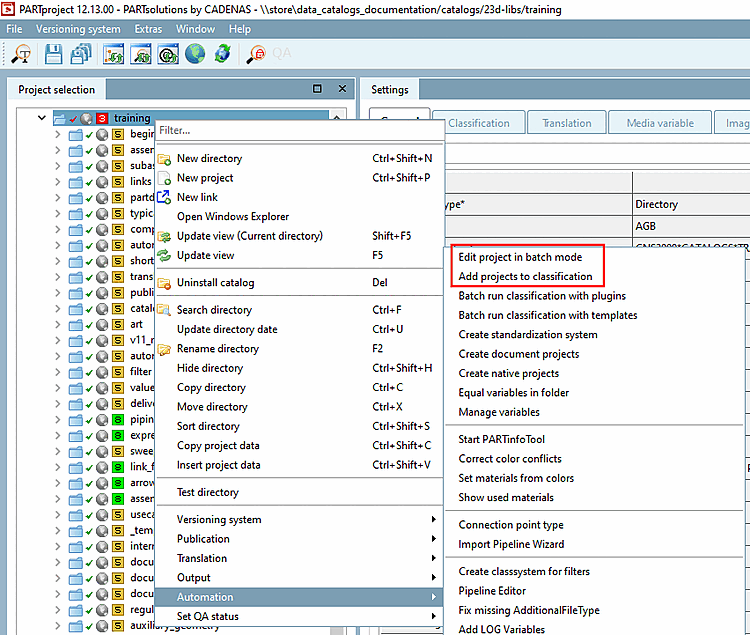Collapse the training tree node
The width and height of the screenshot is (750, 635).
42,118
